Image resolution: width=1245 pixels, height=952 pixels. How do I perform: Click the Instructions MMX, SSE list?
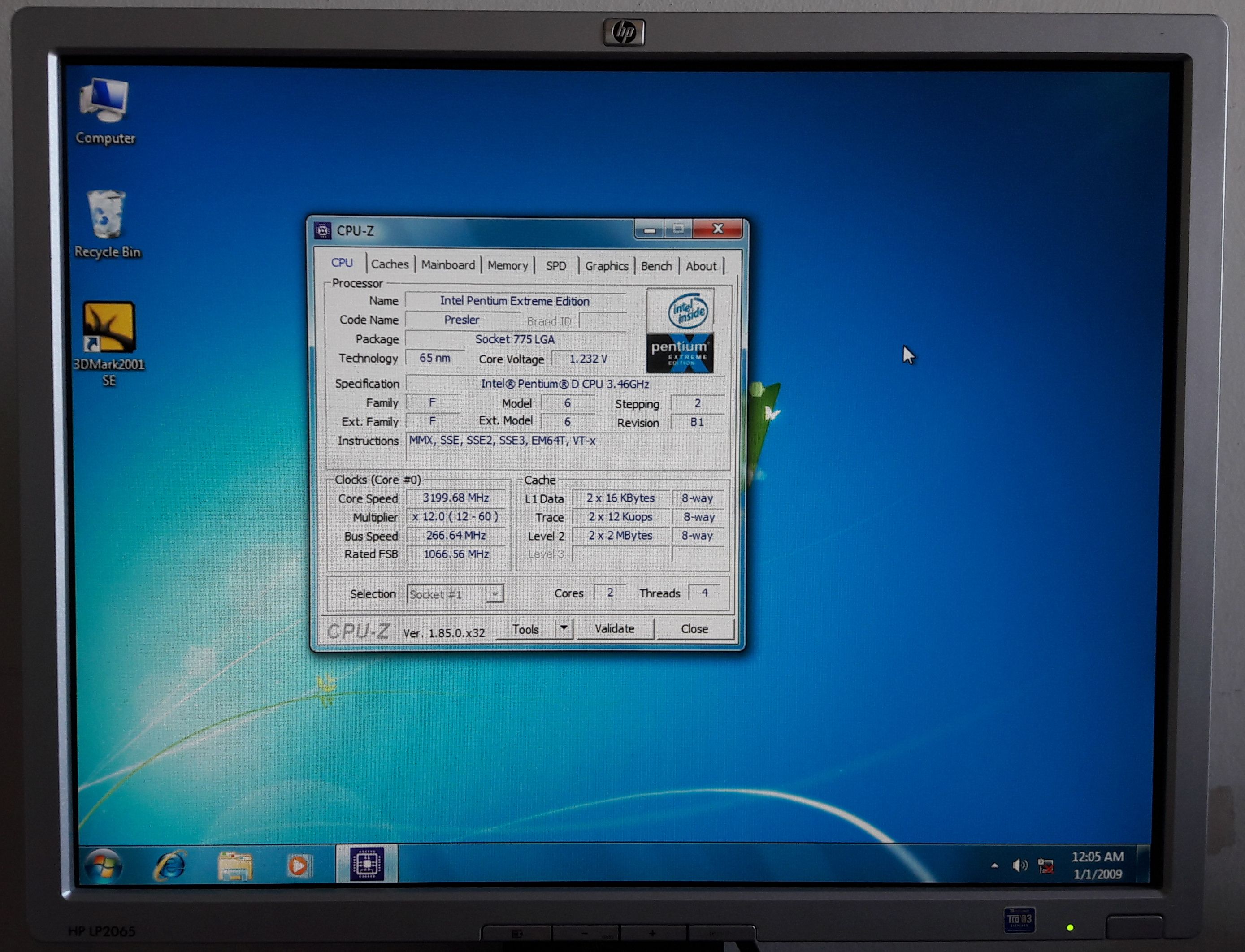(x=565, y=447)
